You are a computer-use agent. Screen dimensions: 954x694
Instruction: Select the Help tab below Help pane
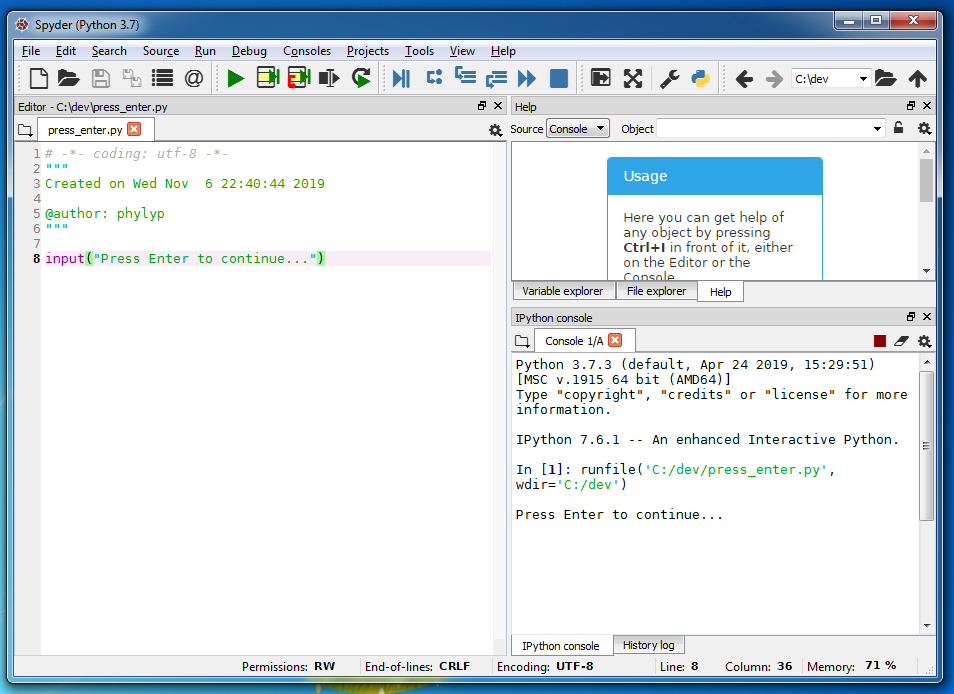(720, 292)
